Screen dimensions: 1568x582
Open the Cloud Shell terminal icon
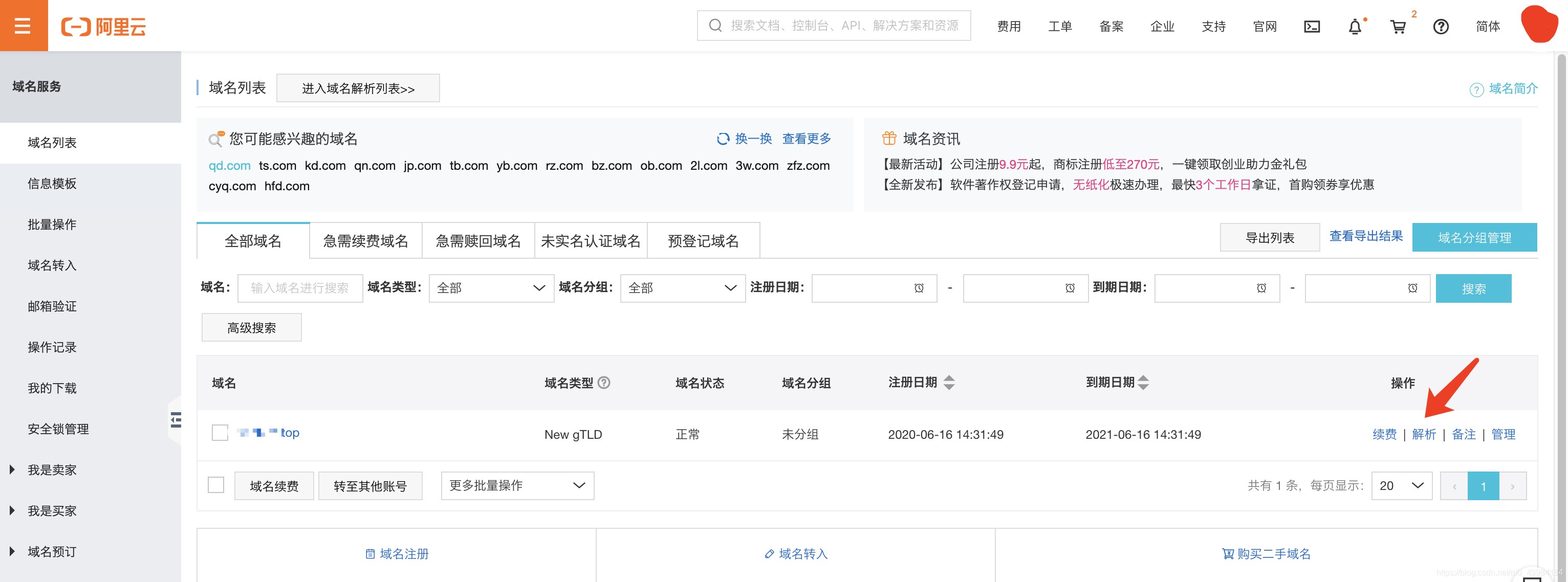tap(1312, 26)
